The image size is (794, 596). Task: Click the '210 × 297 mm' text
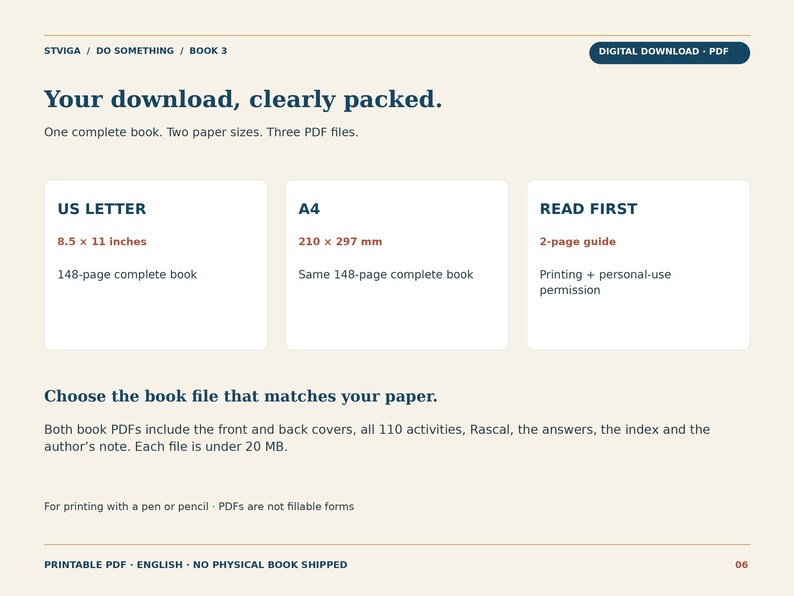point(340,242)
